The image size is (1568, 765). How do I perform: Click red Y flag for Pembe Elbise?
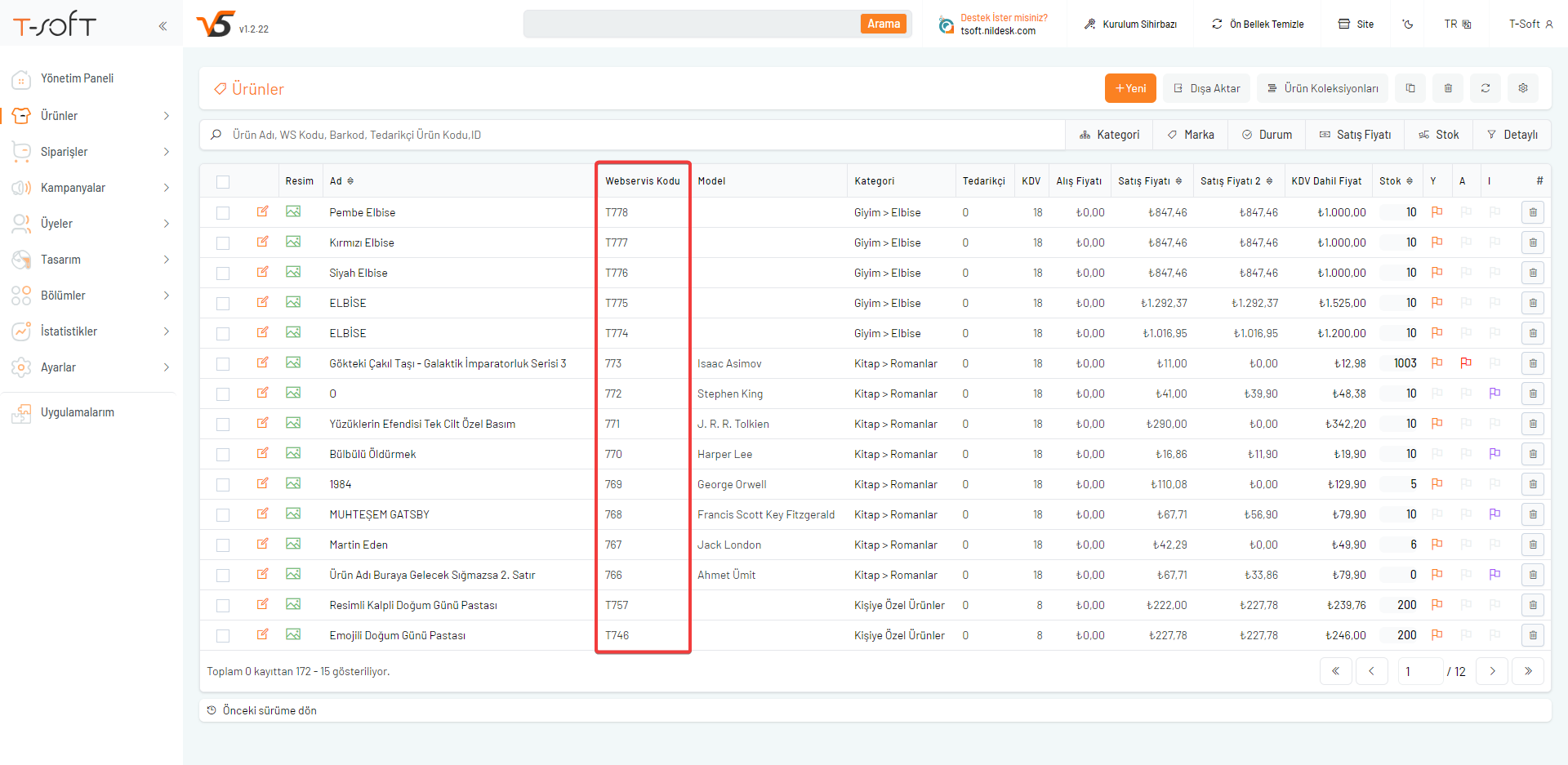(x=1437, y=212)
